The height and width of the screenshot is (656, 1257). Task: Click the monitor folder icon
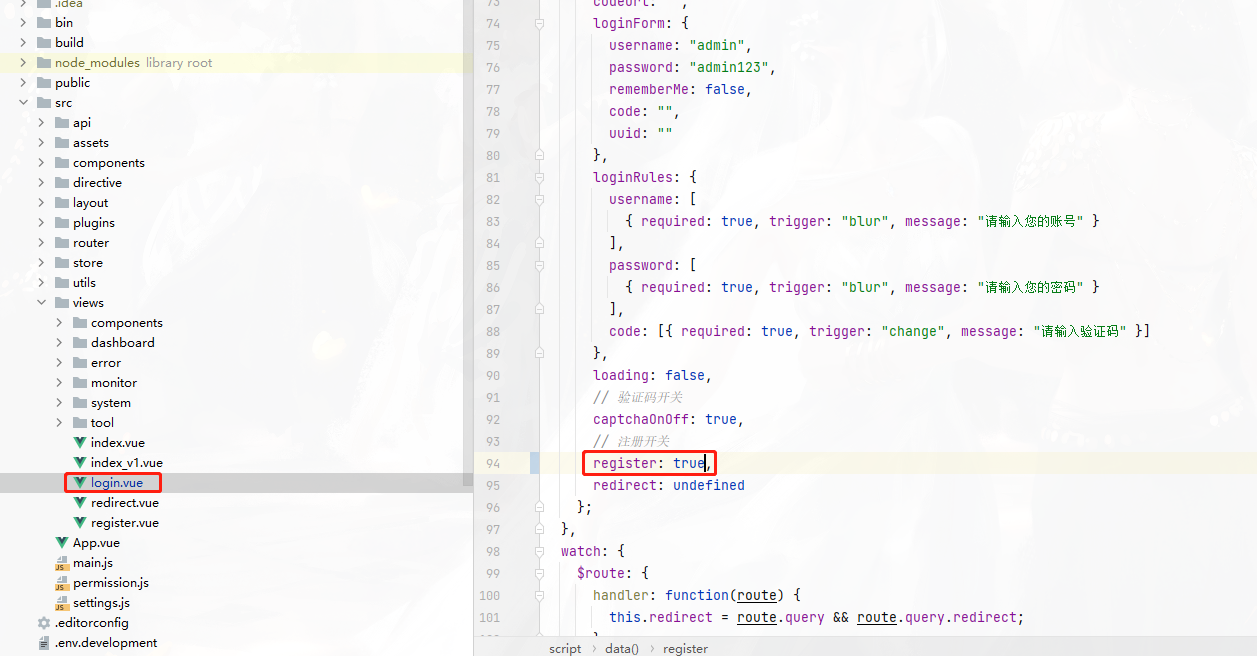(x=80, y=383)
